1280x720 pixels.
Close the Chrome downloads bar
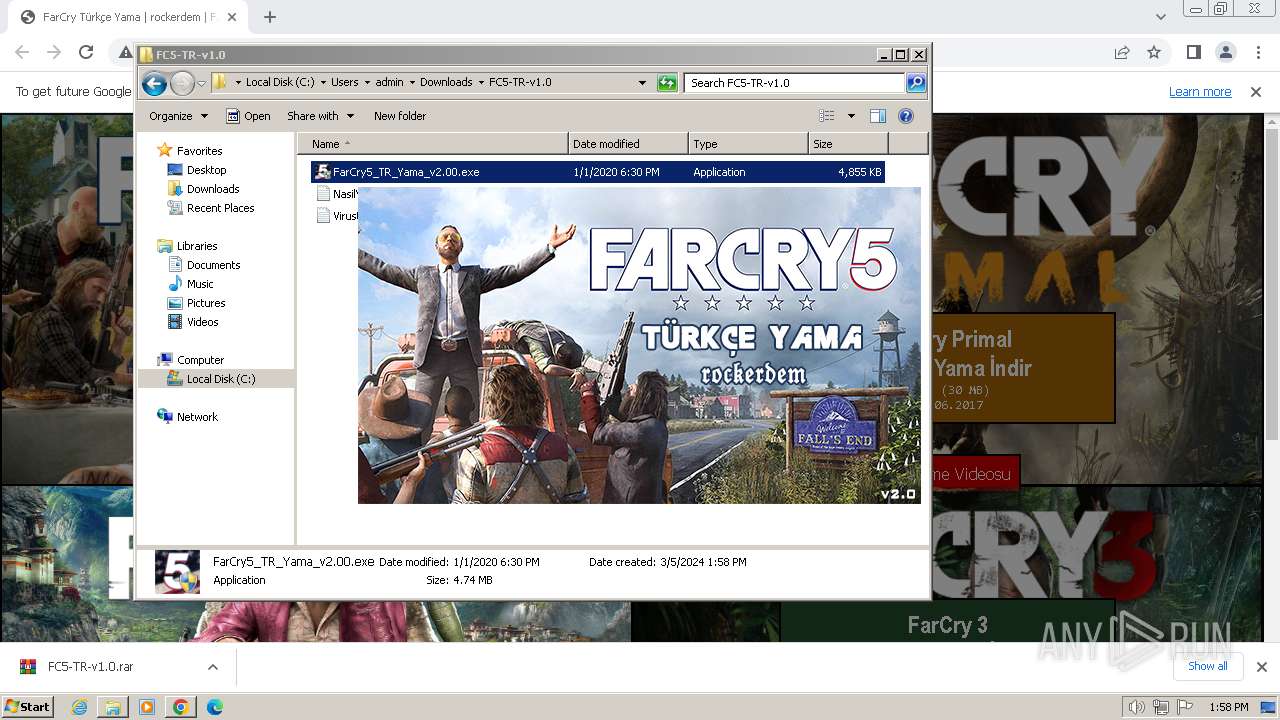[x=1262, y=667]
